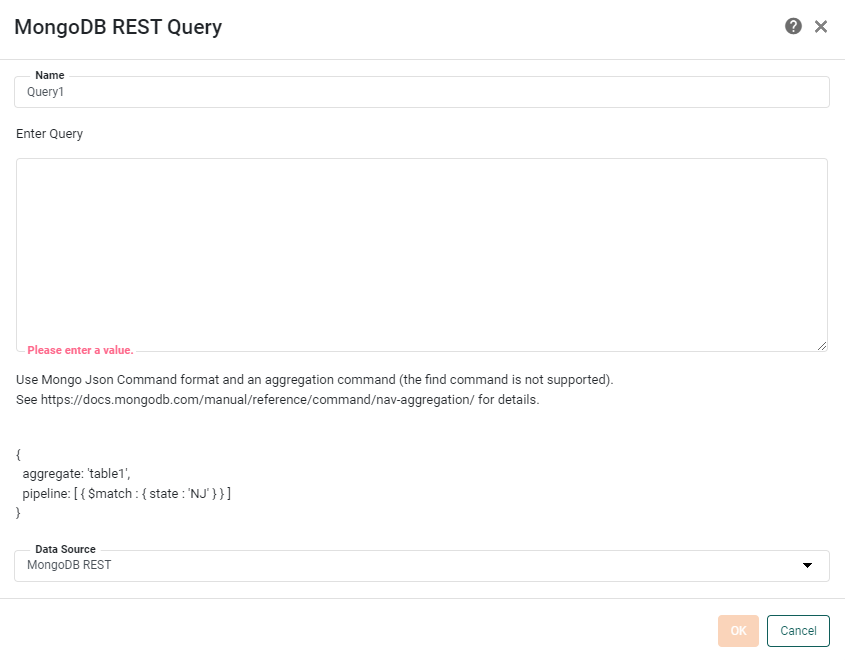Click the MongoDB REST Query dialog title
This screenshot has height=660, width=845.
click(117, 27)
